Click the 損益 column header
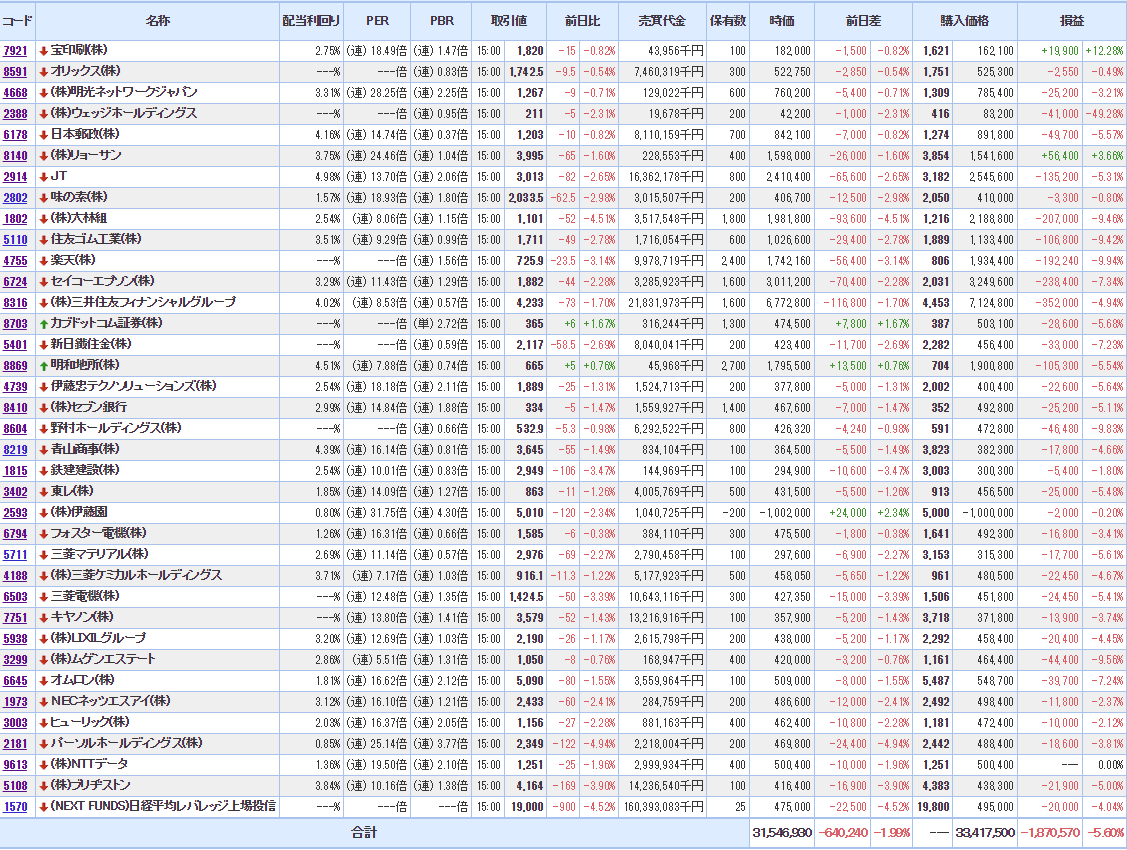 1071,21
